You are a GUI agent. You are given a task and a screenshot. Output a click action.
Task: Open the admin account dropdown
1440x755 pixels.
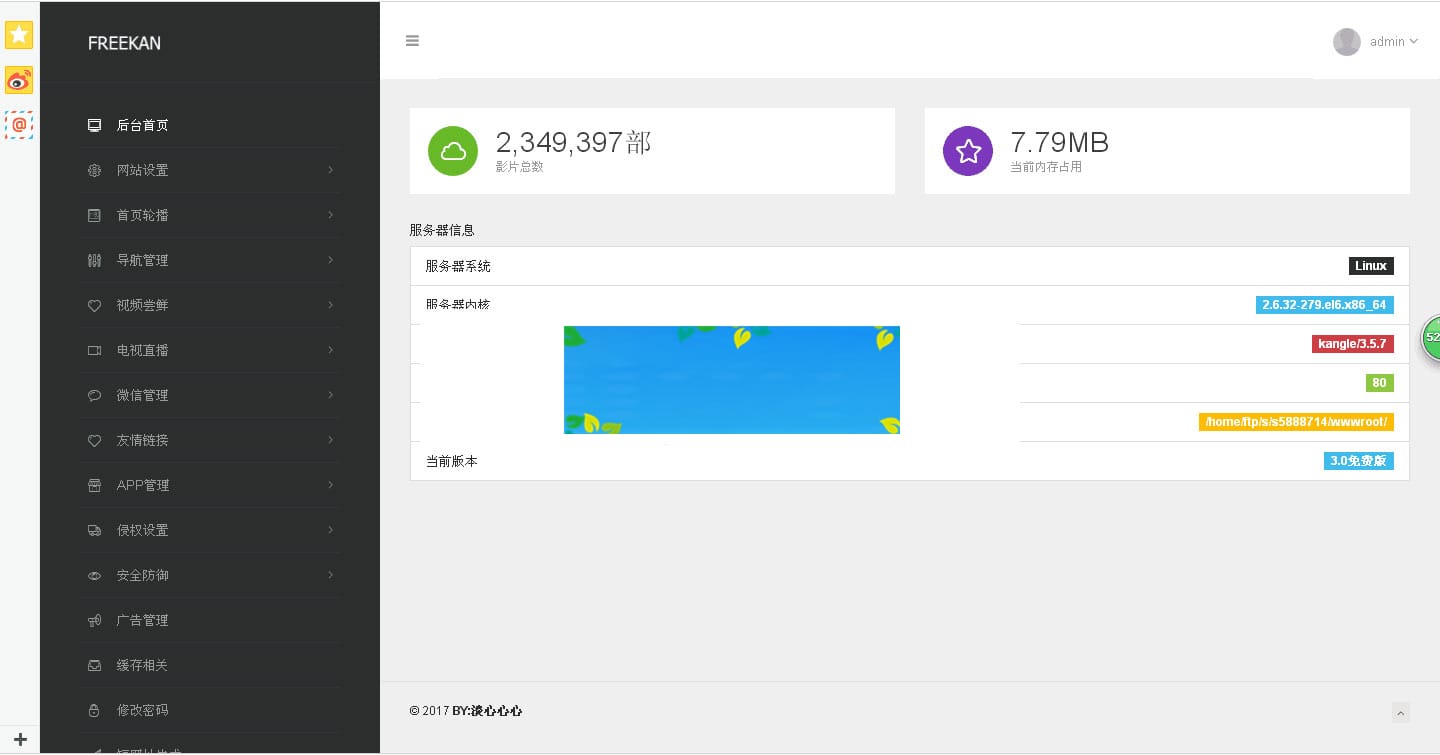(x=1389, y=41)
